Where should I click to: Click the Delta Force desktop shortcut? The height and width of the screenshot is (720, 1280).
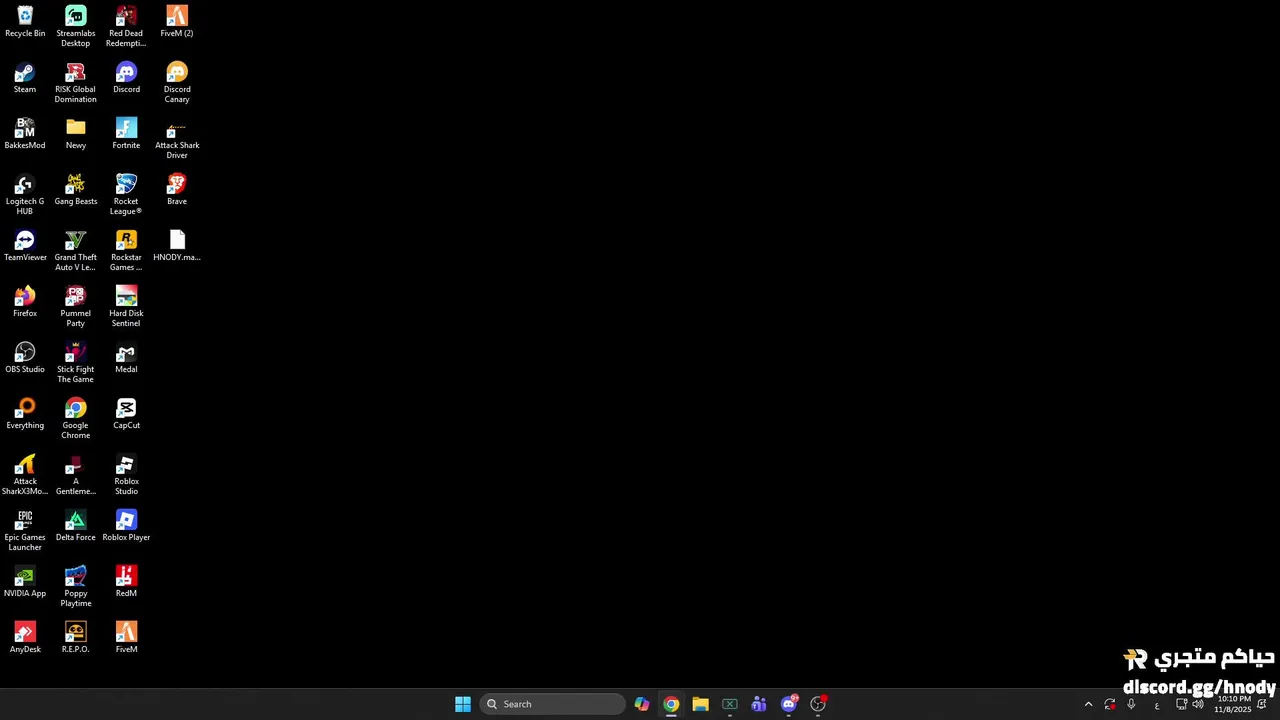76,526
